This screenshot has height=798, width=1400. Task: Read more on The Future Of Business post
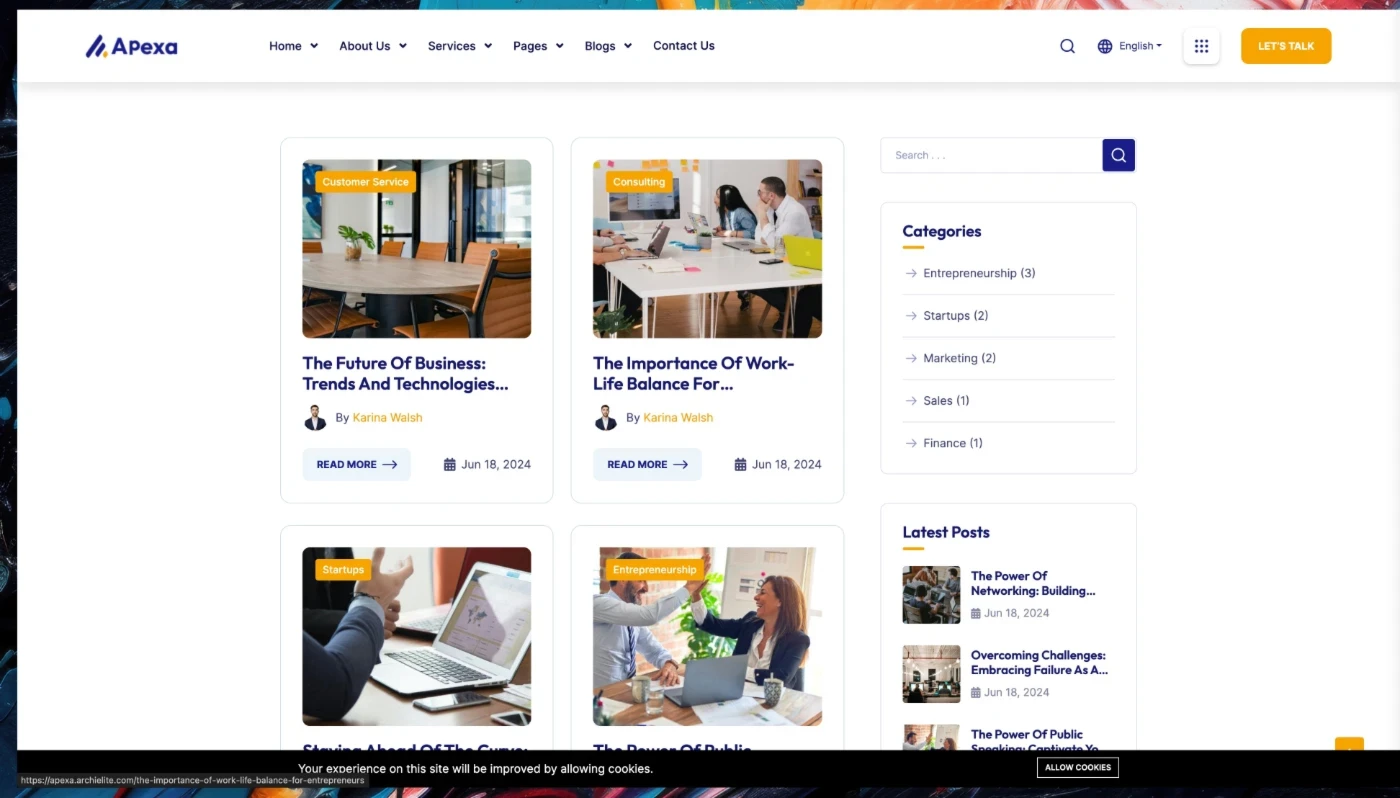pos(356,464)
